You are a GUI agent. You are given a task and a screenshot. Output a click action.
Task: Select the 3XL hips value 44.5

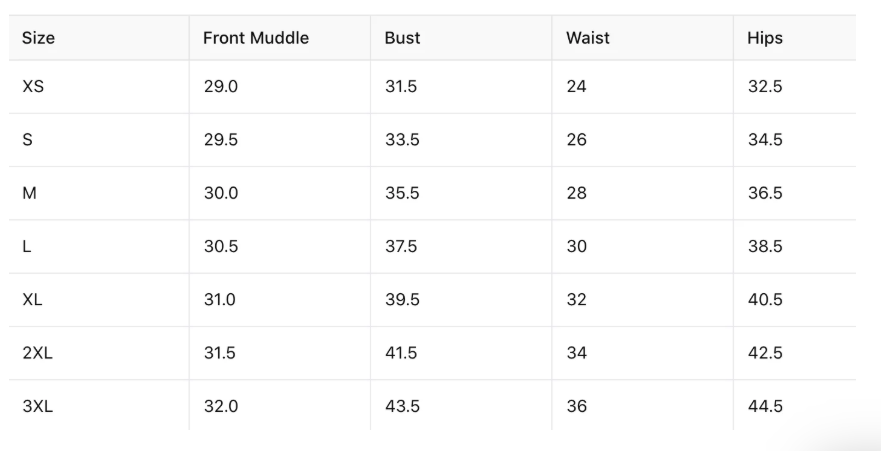[765, 406]
